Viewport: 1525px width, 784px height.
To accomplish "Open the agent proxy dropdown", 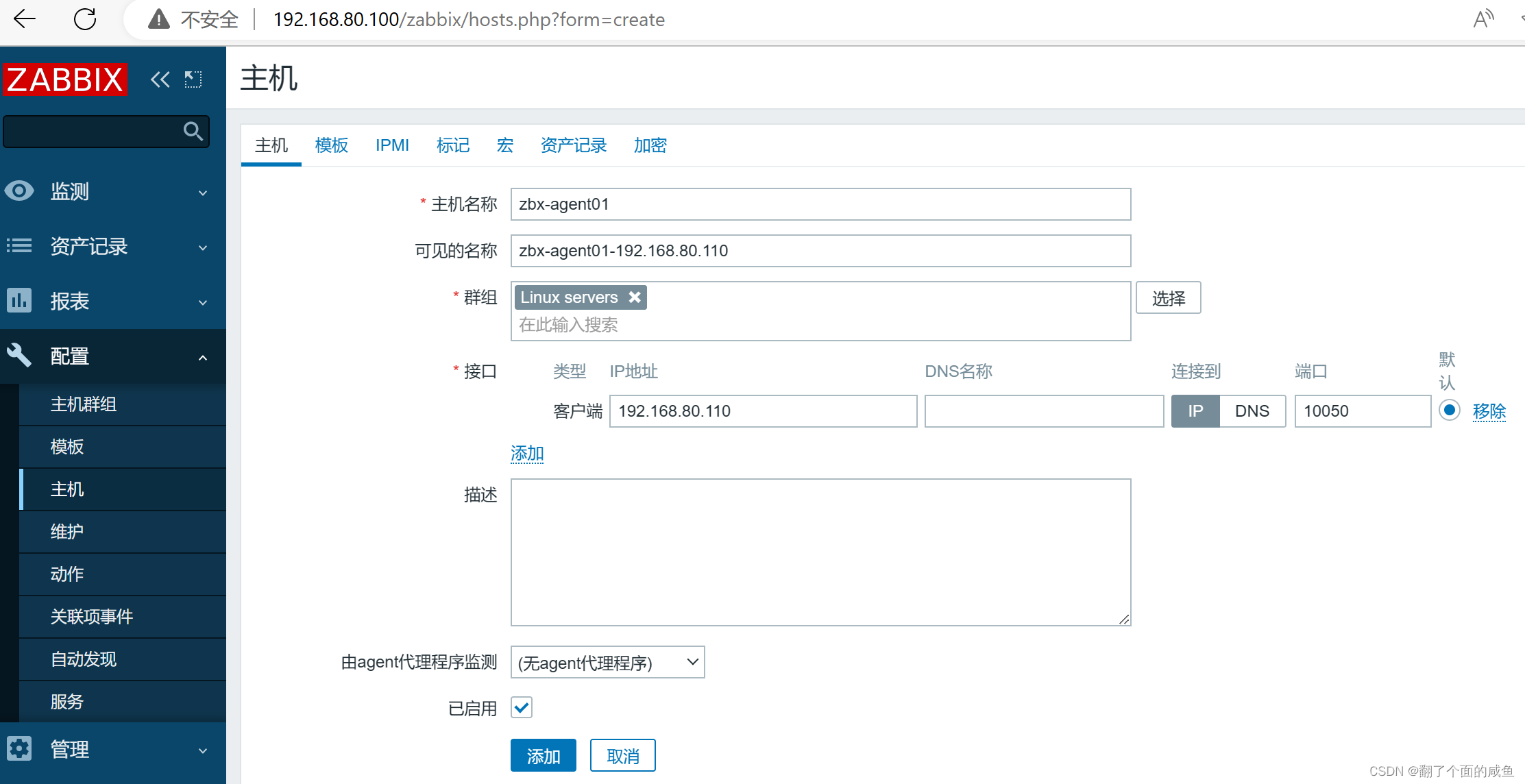I will coord(607,662).
